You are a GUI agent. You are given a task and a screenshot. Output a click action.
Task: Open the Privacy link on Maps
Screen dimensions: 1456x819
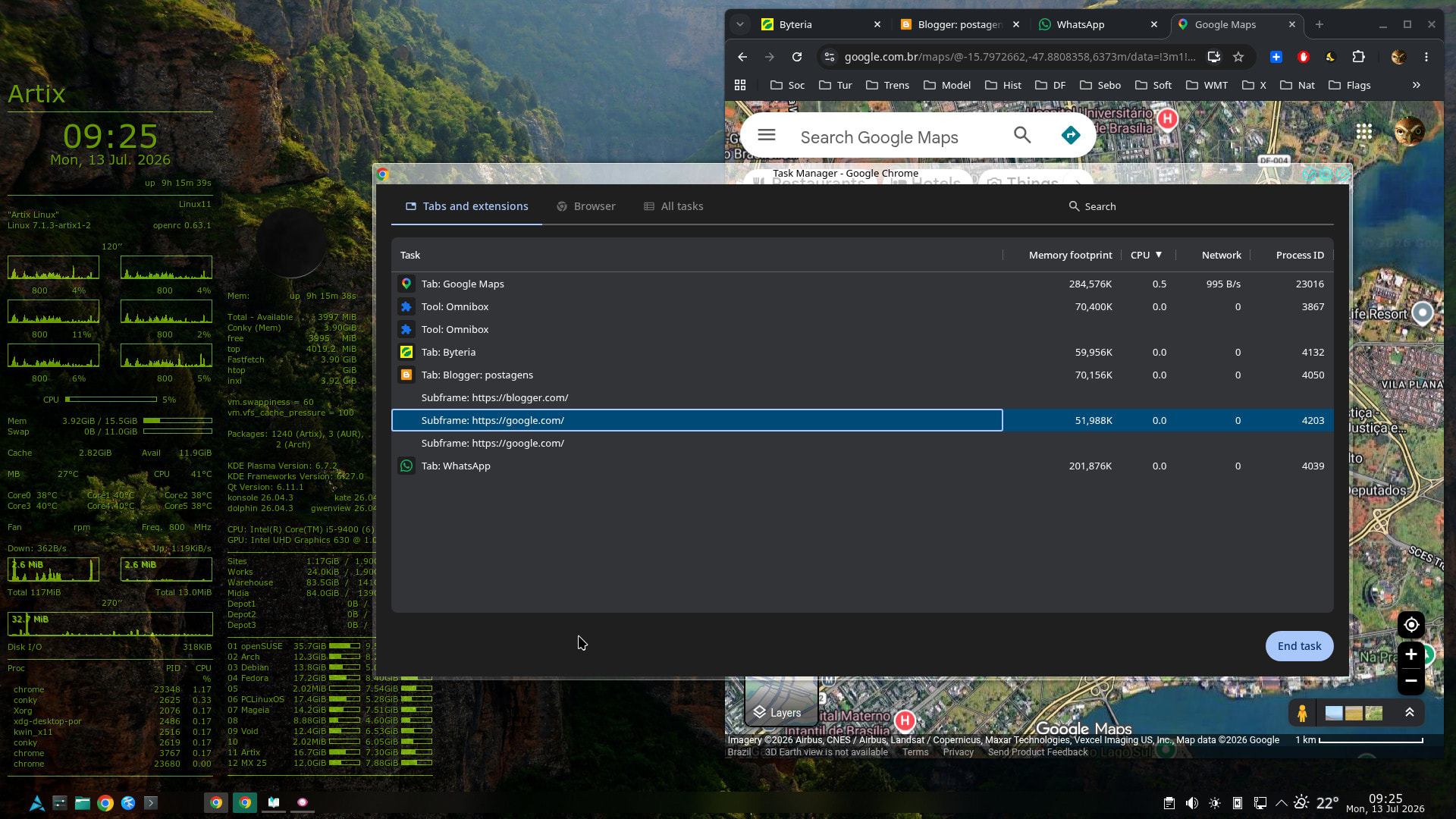coord(958,752)
